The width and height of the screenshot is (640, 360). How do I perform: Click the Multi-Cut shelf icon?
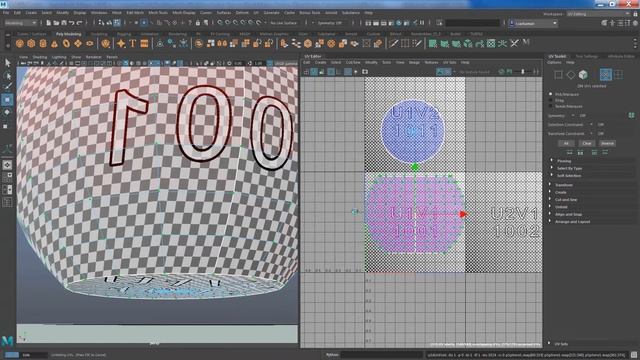pyautogui.click(x=393, y=43)
